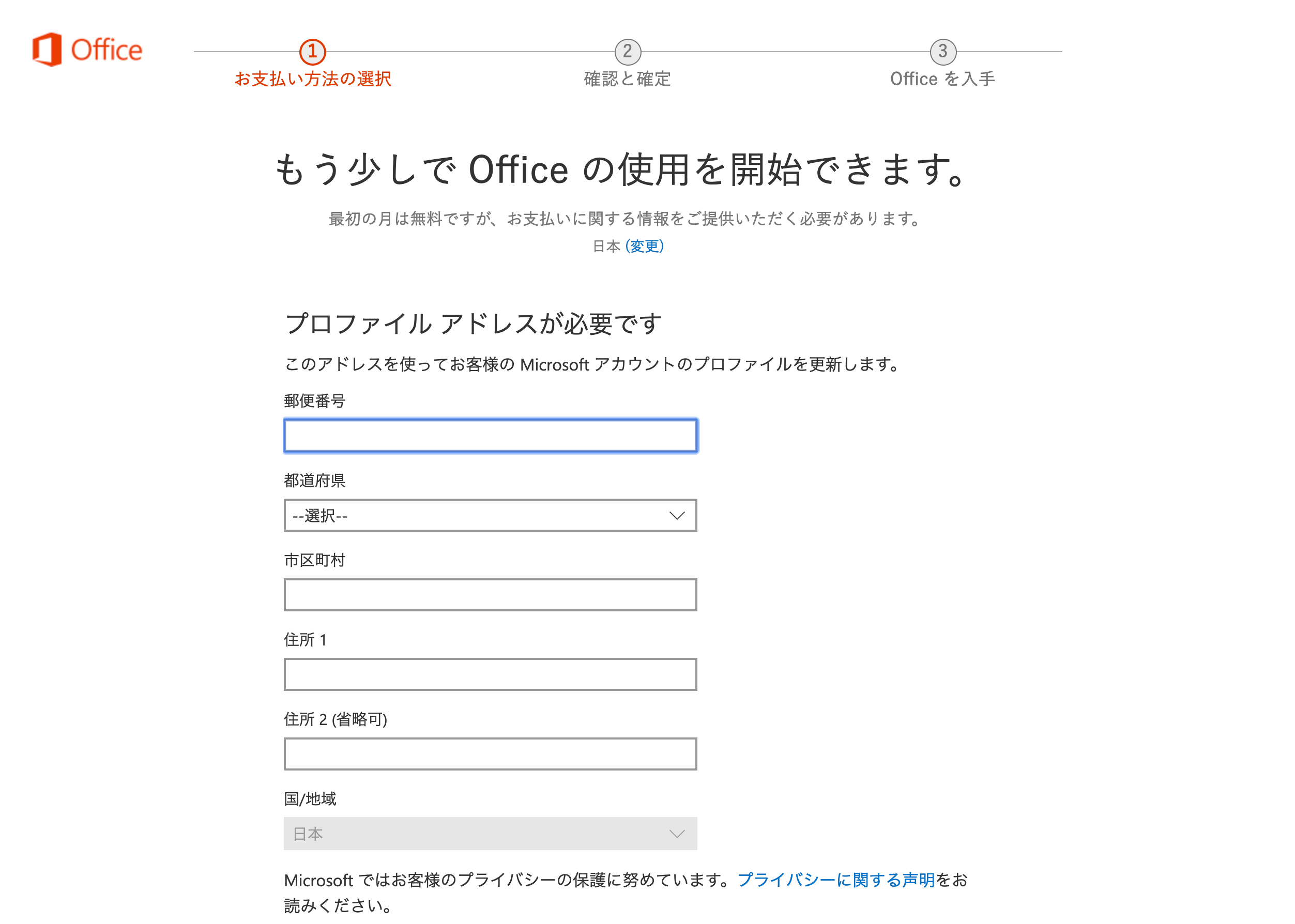Viewport: 1295px width, 924px height.
Task: Click the text 最初の月は無料ですが
Action: [410, 219]
